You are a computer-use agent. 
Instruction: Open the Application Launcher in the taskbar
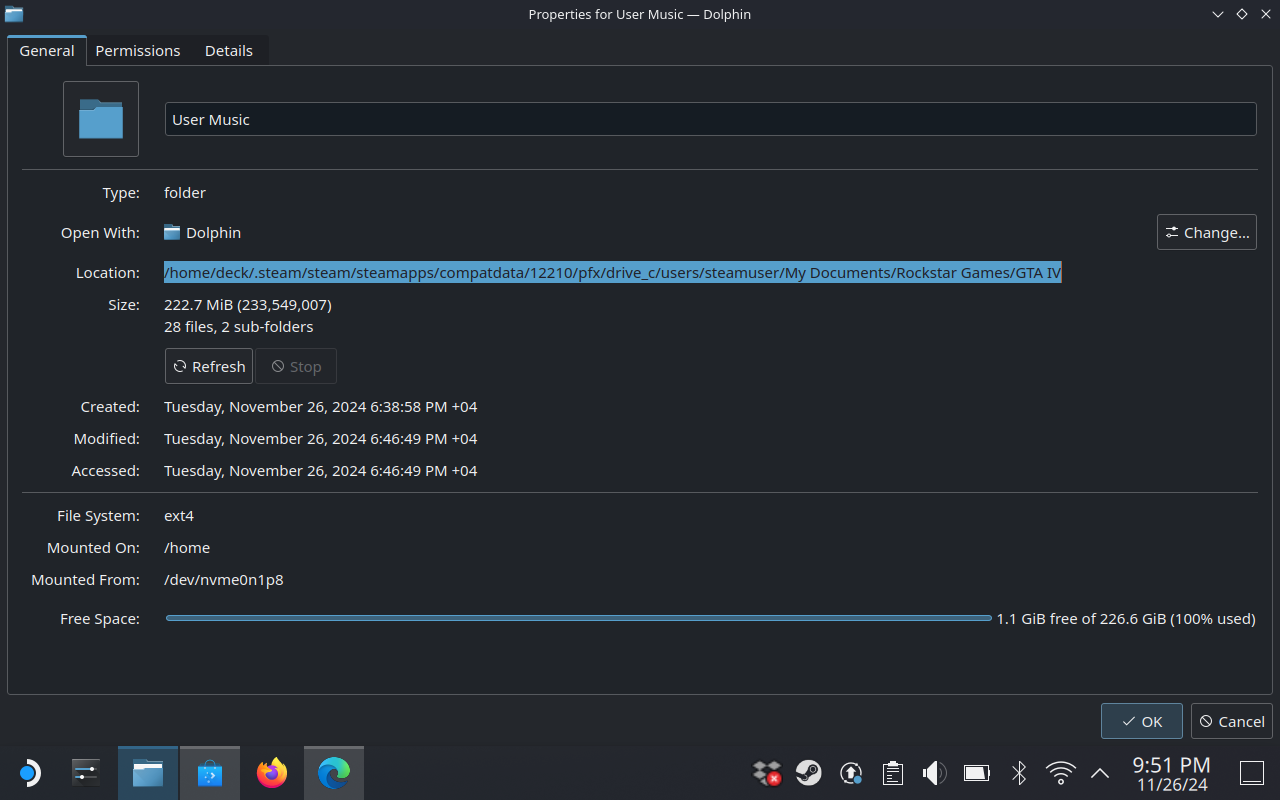29,773
